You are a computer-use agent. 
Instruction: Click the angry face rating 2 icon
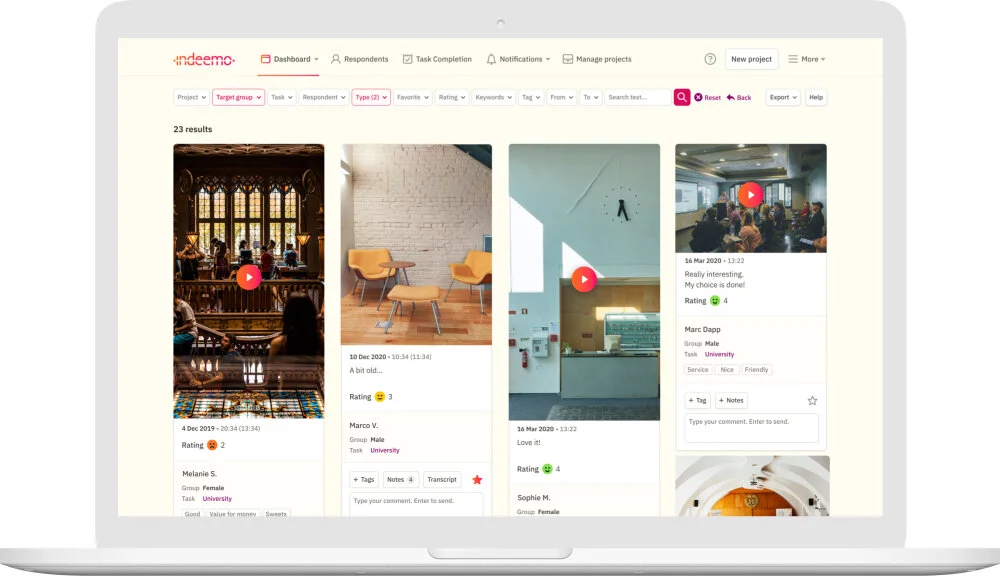212,445
